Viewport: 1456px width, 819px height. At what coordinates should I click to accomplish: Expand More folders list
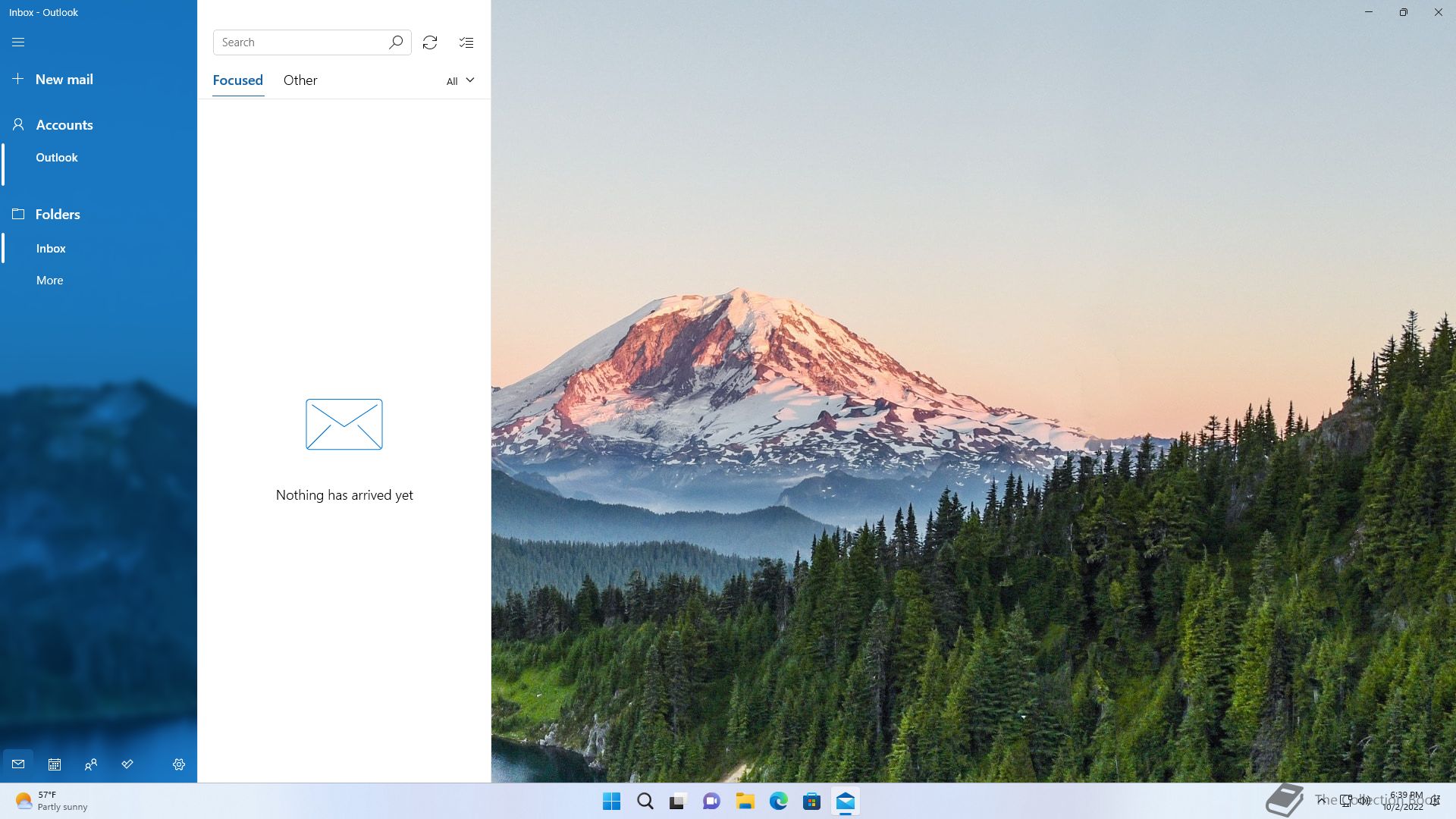pos(50,281)
